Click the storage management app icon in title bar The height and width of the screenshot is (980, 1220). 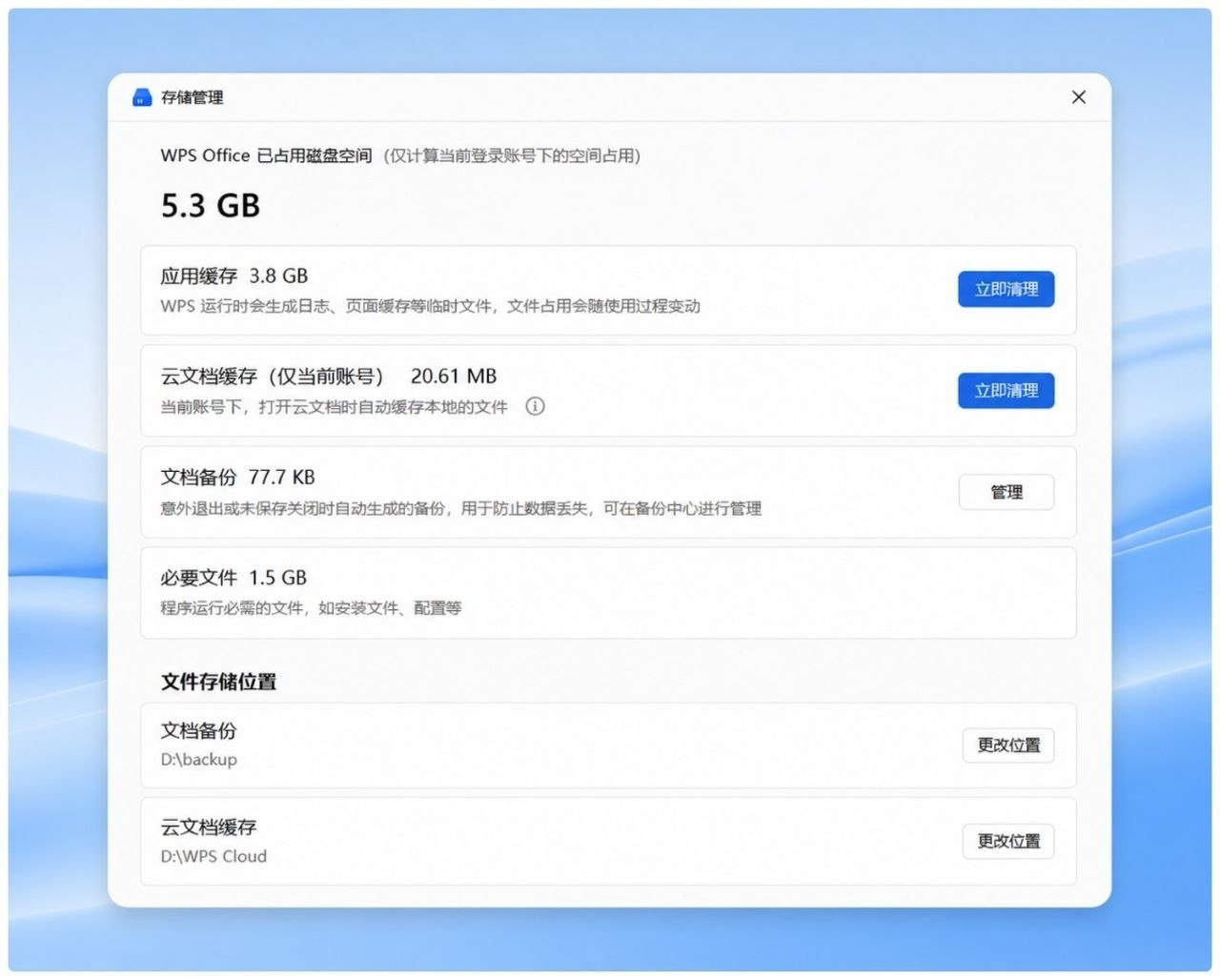pyautogui.click(x=142, y=97)
